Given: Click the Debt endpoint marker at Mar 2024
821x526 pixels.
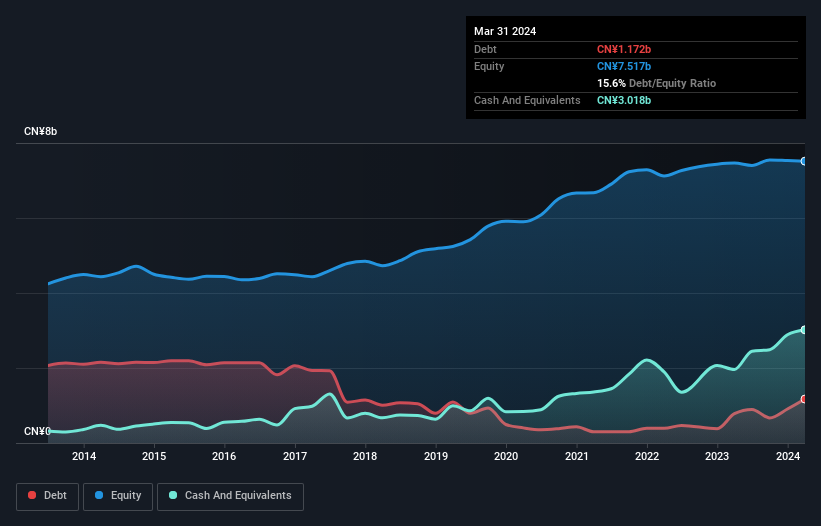Looking at the screenshot, I should point(804,399).
